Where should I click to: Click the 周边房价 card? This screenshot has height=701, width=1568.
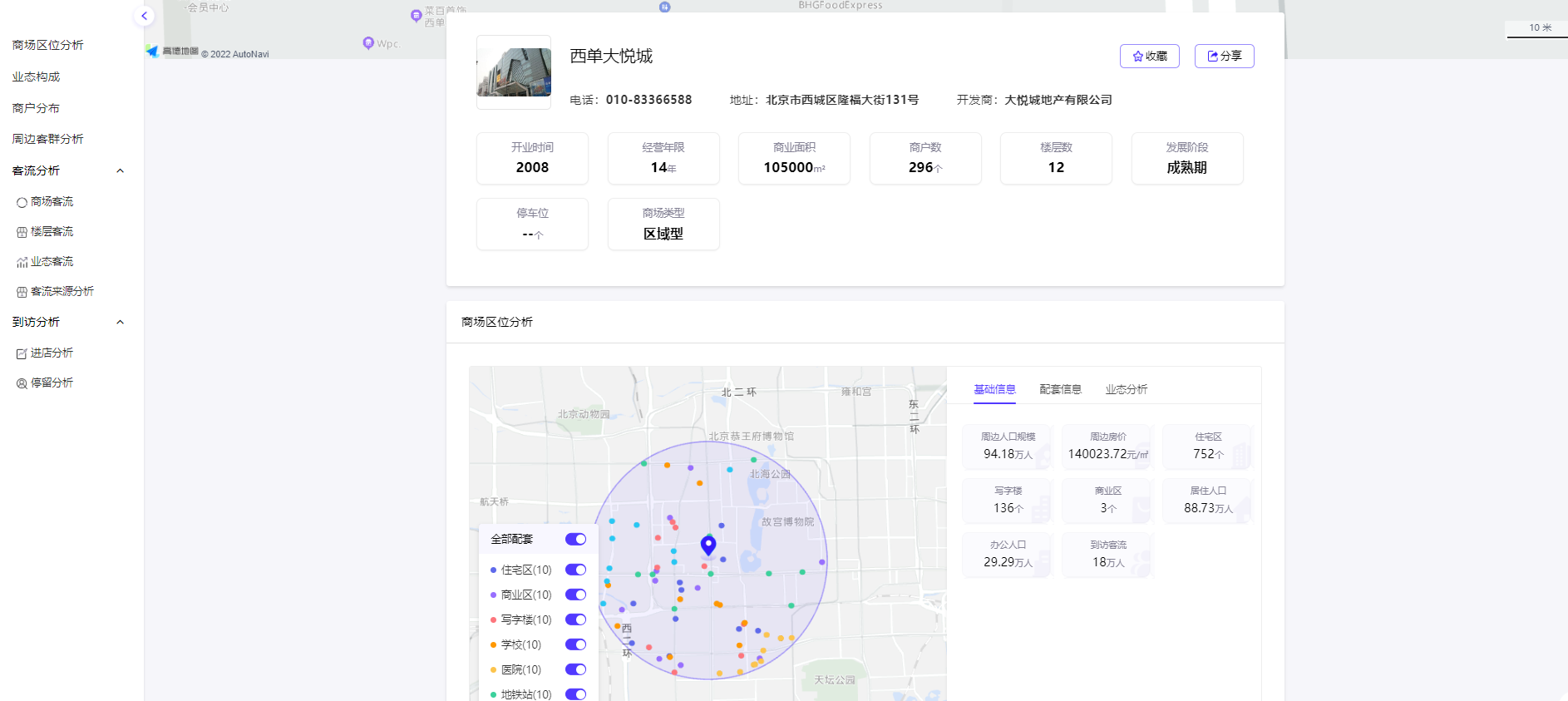point(1107,447)
